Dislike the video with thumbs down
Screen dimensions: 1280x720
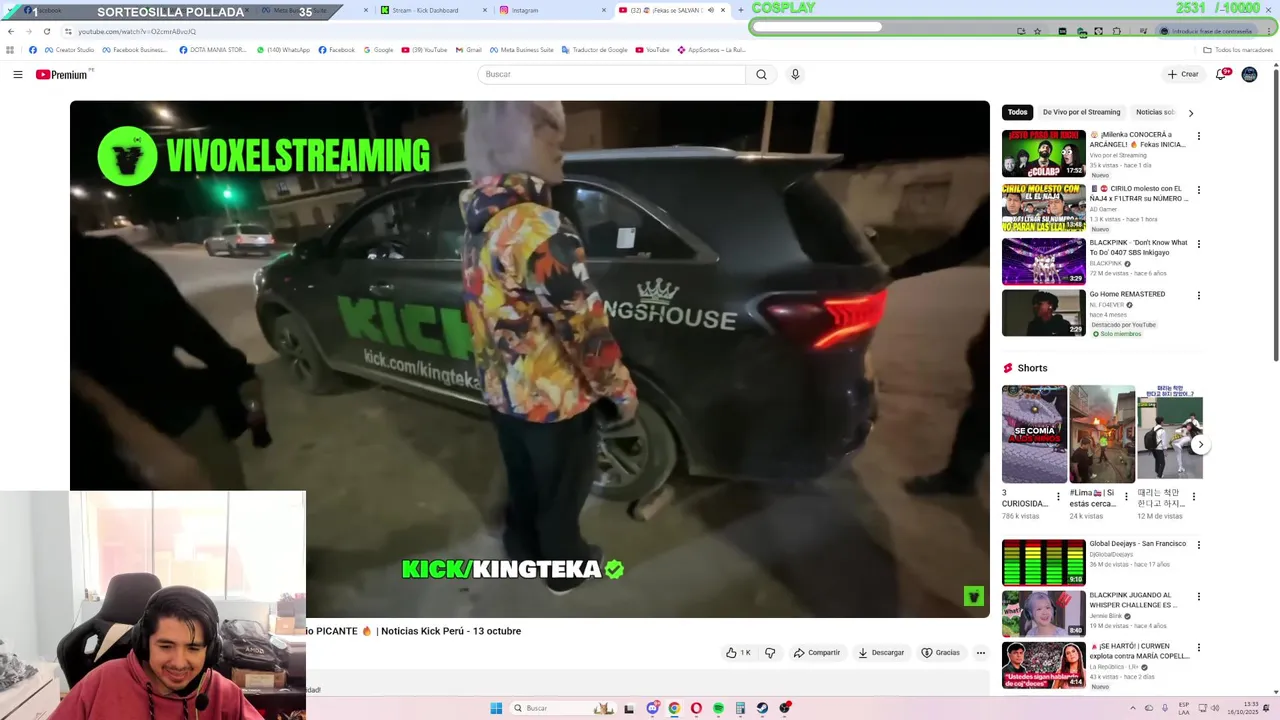(770, 653)
